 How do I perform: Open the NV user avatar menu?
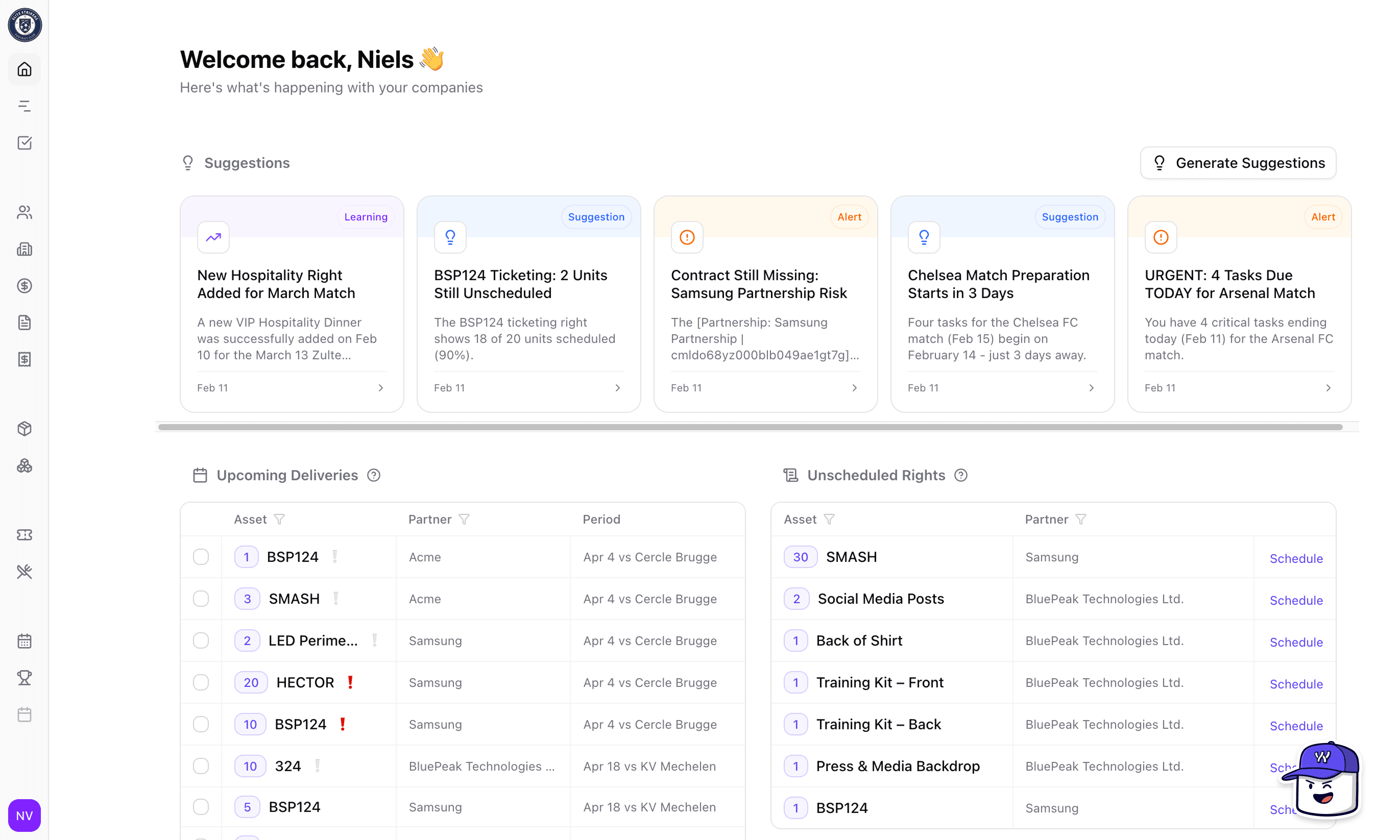coord(25,816)
